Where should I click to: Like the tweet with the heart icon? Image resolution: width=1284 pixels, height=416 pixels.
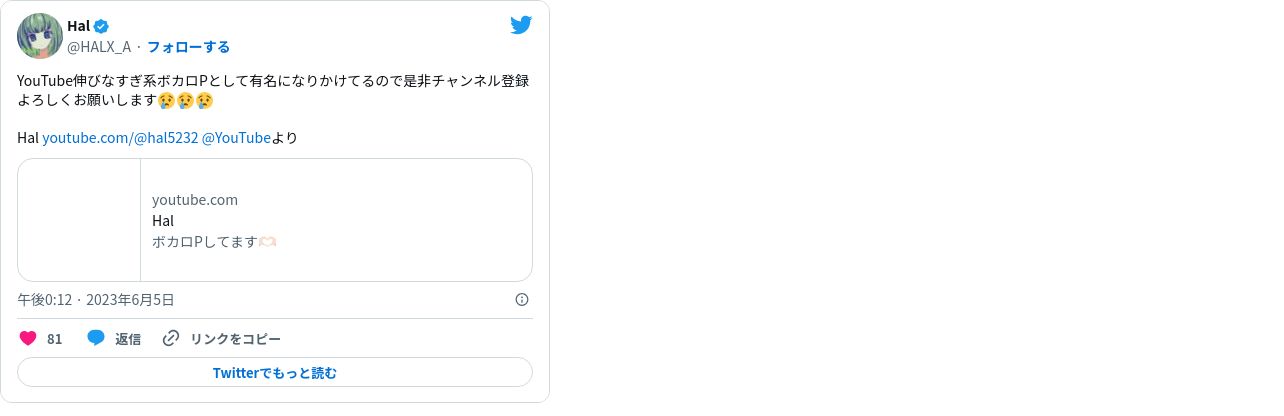(x=28, y=338)
